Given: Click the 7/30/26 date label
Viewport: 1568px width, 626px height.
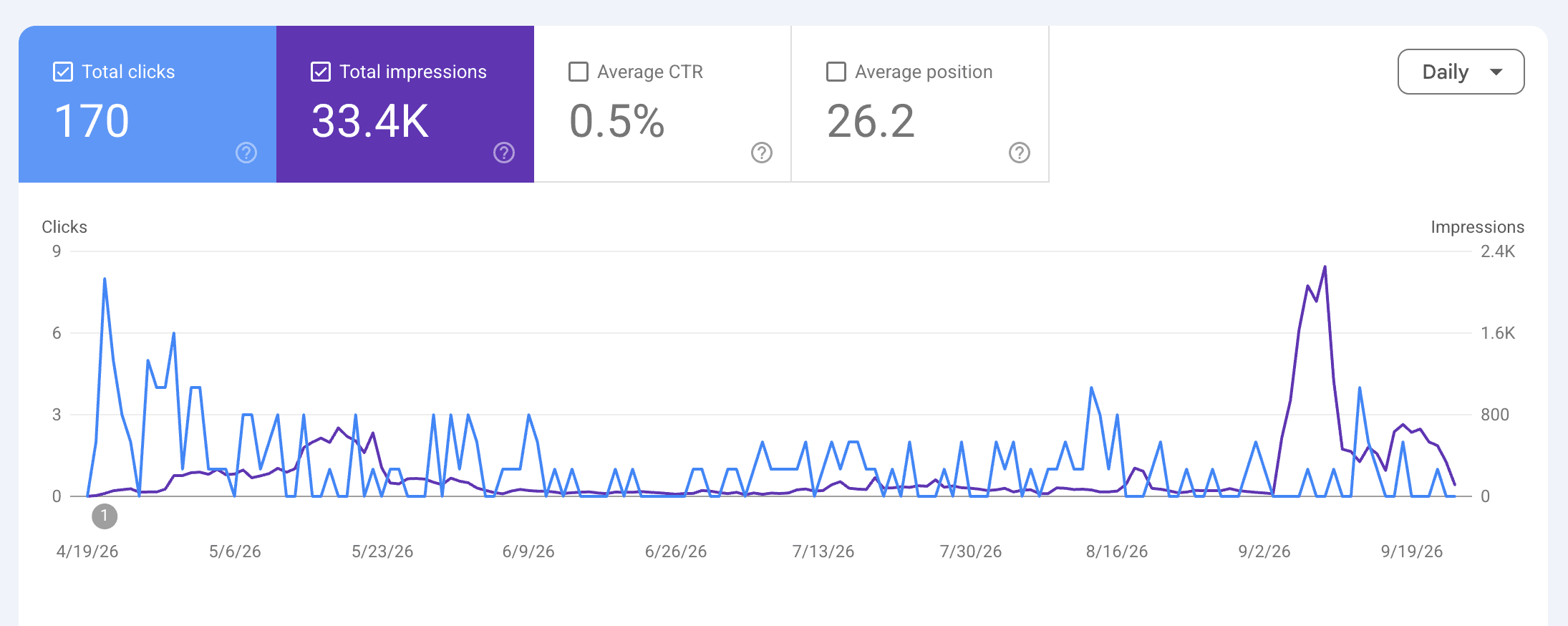Looking at the screenshot, I should click(971, 552).
